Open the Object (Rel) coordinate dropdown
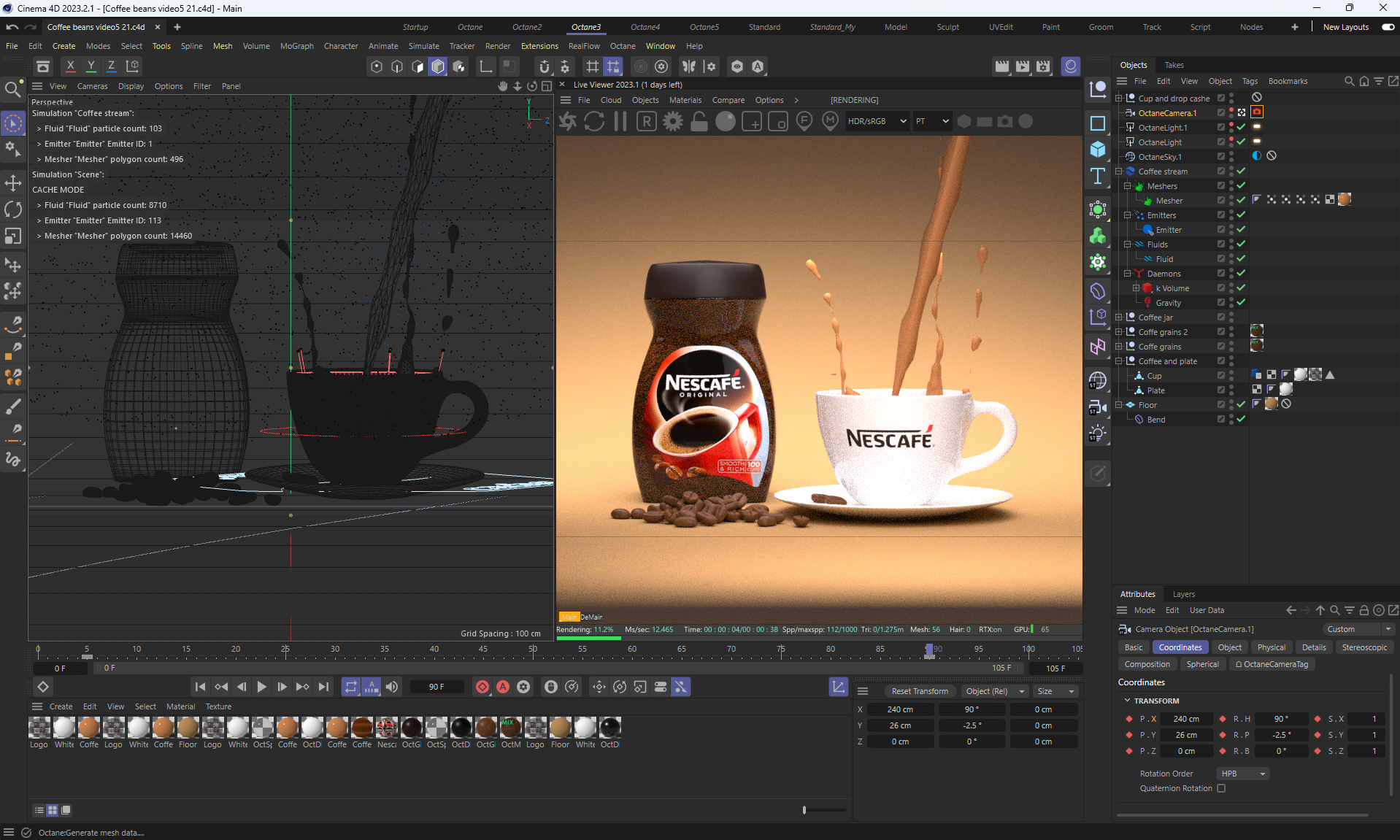Viewport: 1400px width, 840px height. (x=994, y=691)
